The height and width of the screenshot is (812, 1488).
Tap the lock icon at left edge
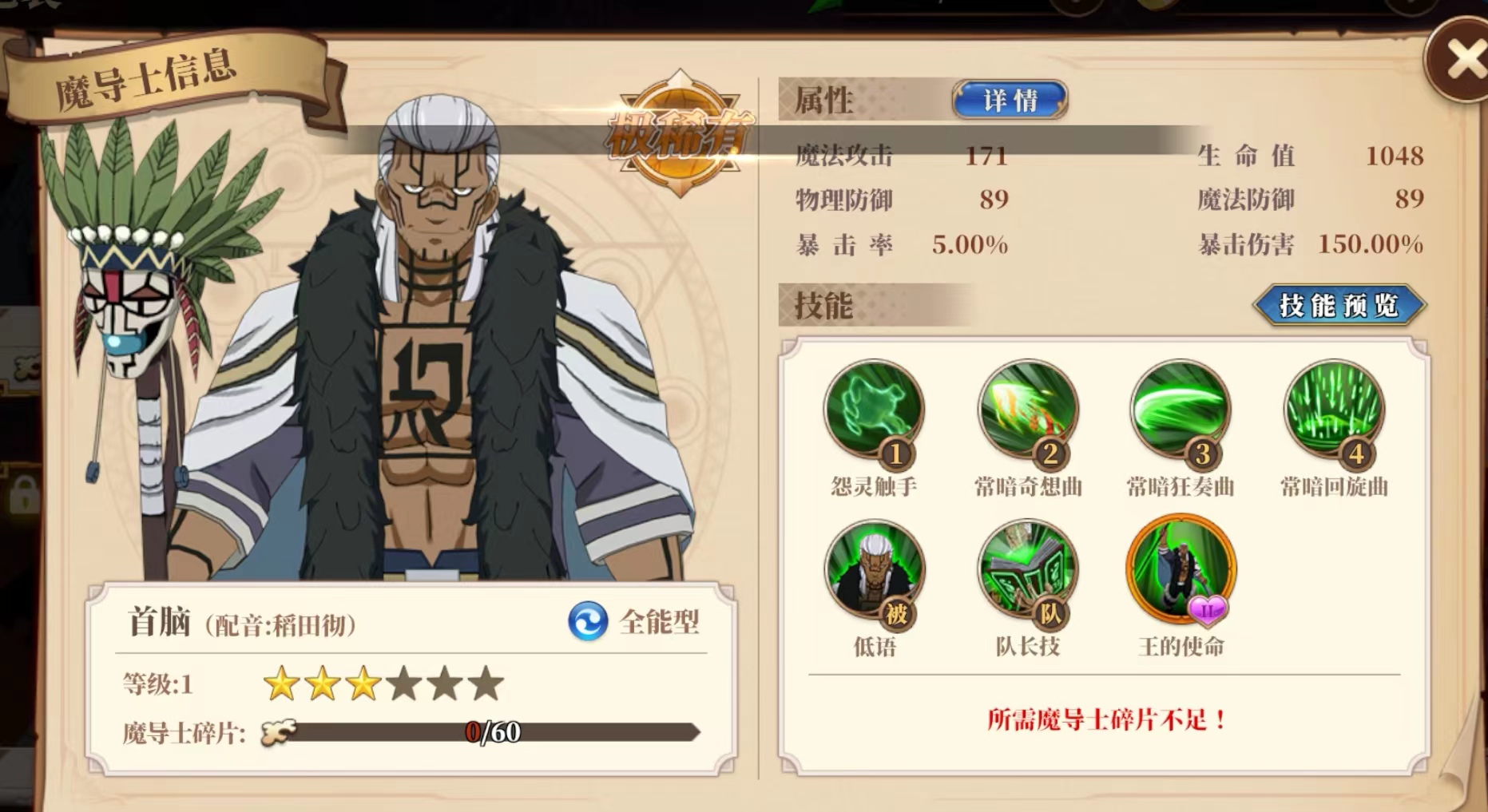pos(22,495)
